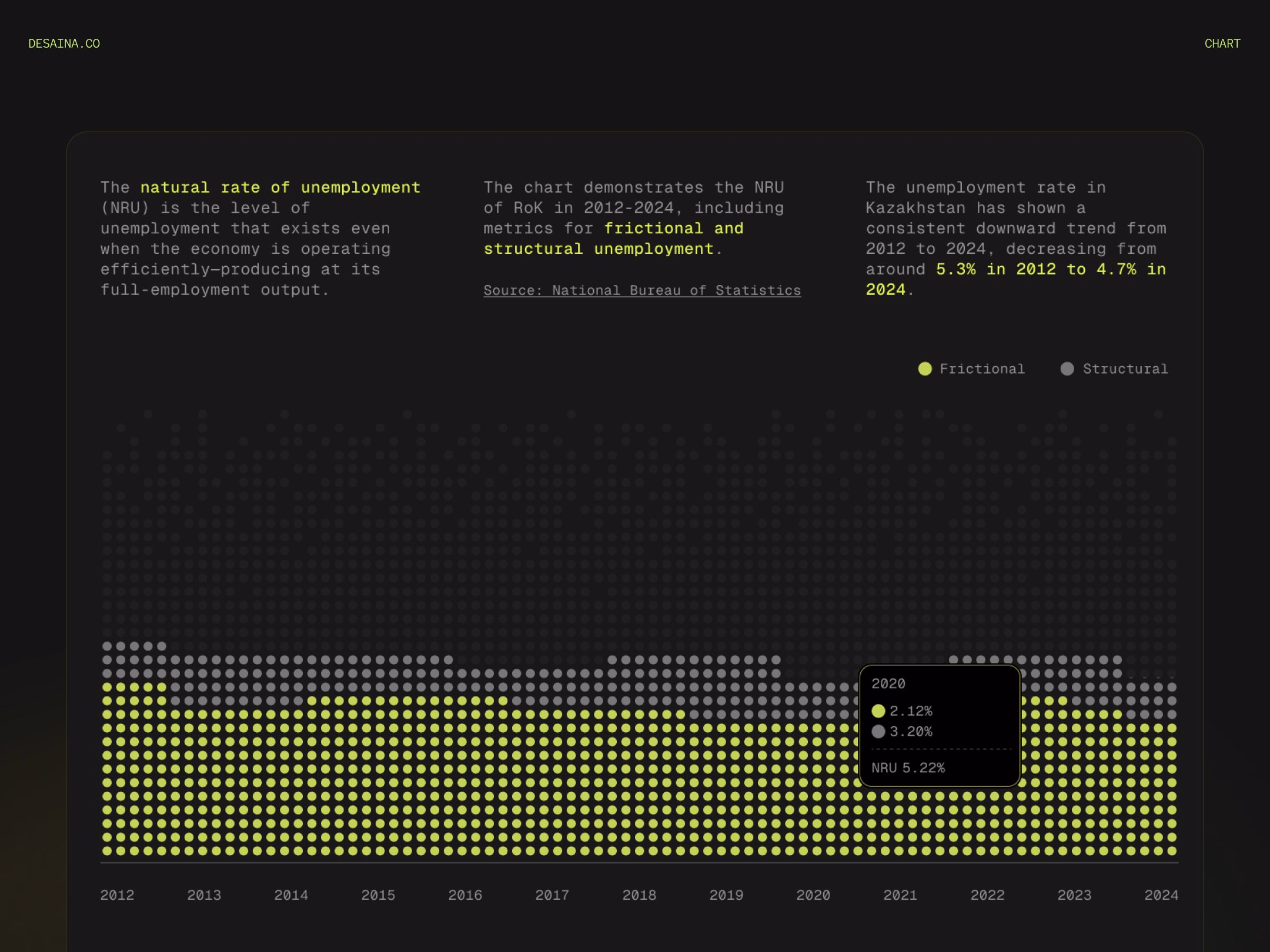Screen dimensions: 1270x952
Task: Select the CHART menu item
Action: click(x=1222, y=44)
